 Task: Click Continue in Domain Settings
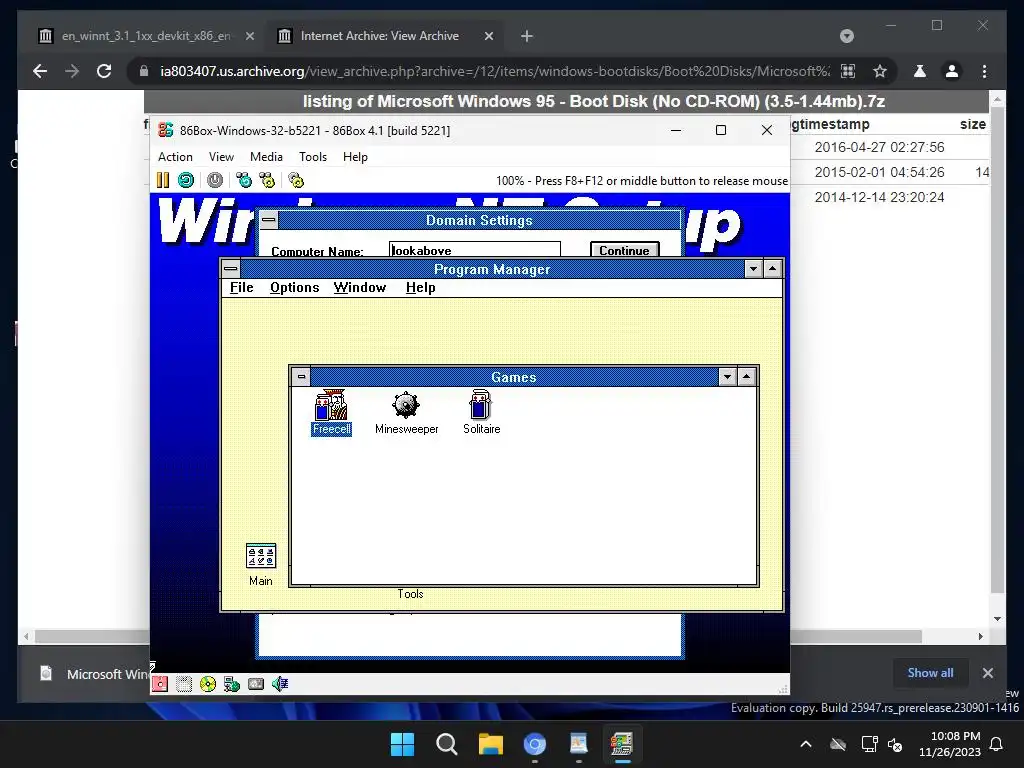pos(624,250)
